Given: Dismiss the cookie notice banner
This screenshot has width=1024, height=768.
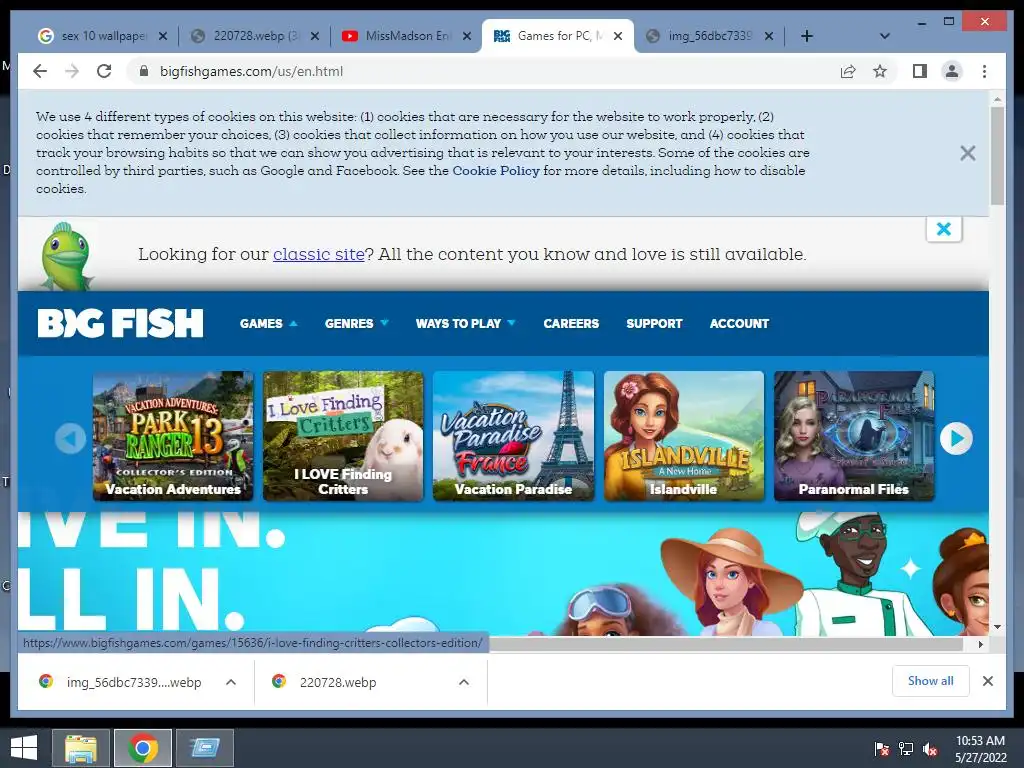Looking at the screenshot, I should tap(967, 153).
